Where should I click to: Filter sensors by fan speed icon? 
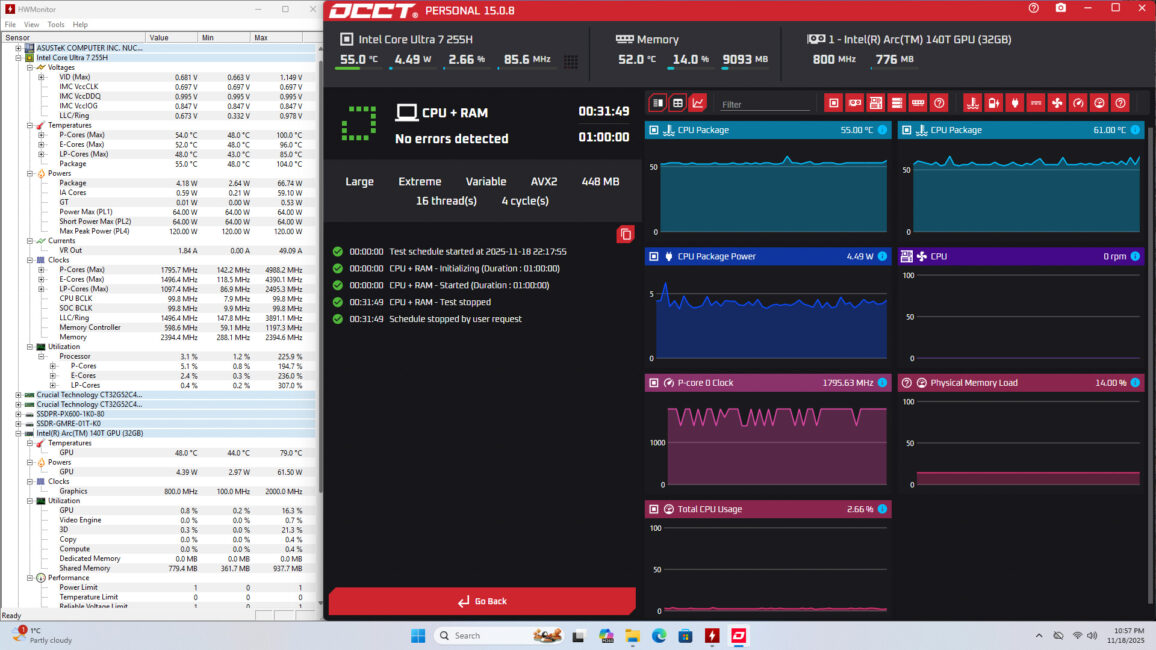click(1057, 103)
